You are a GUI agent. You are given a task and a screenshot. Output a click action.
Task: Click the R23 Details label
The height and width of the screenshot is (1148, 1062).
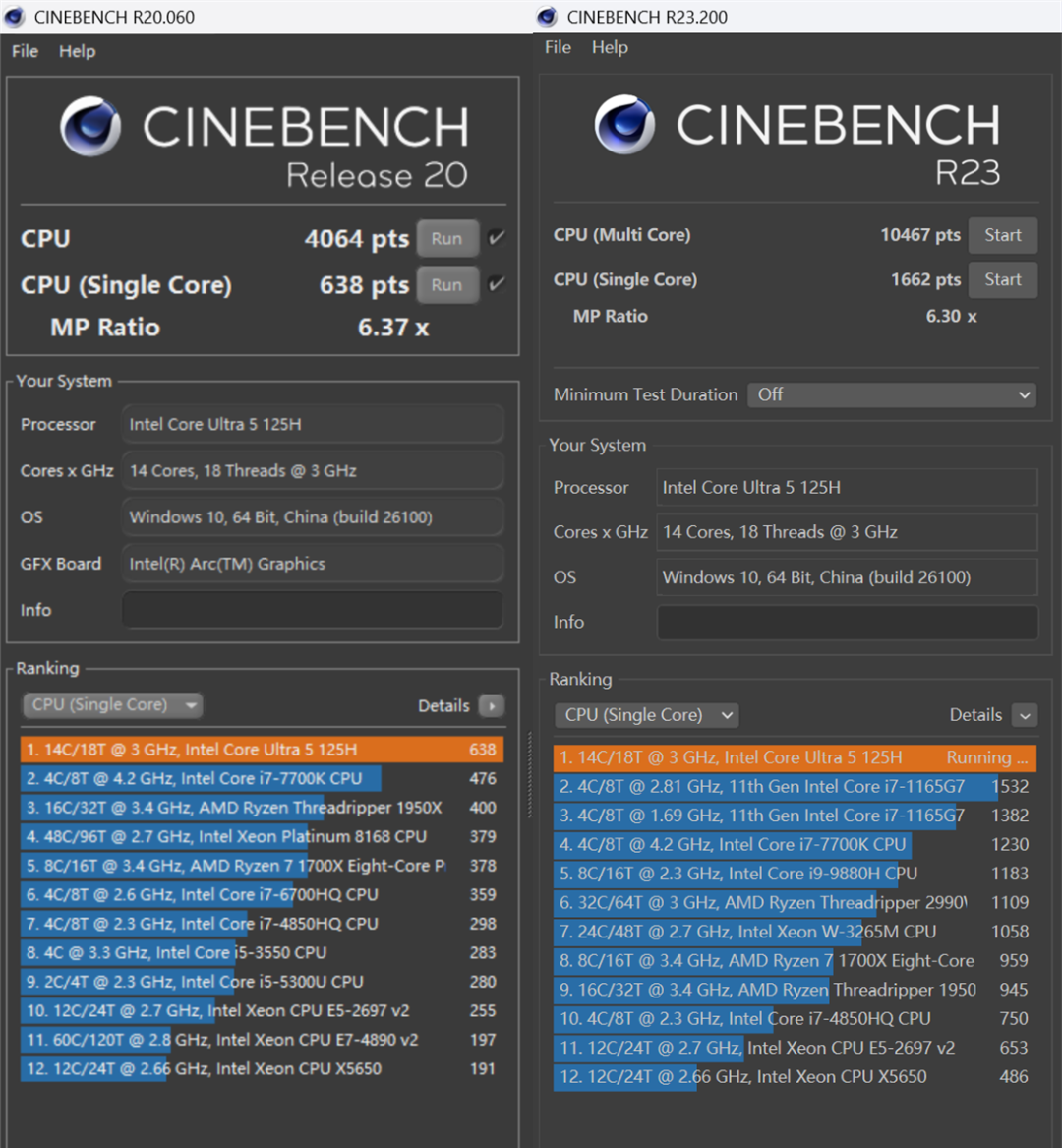coord(975,715)
